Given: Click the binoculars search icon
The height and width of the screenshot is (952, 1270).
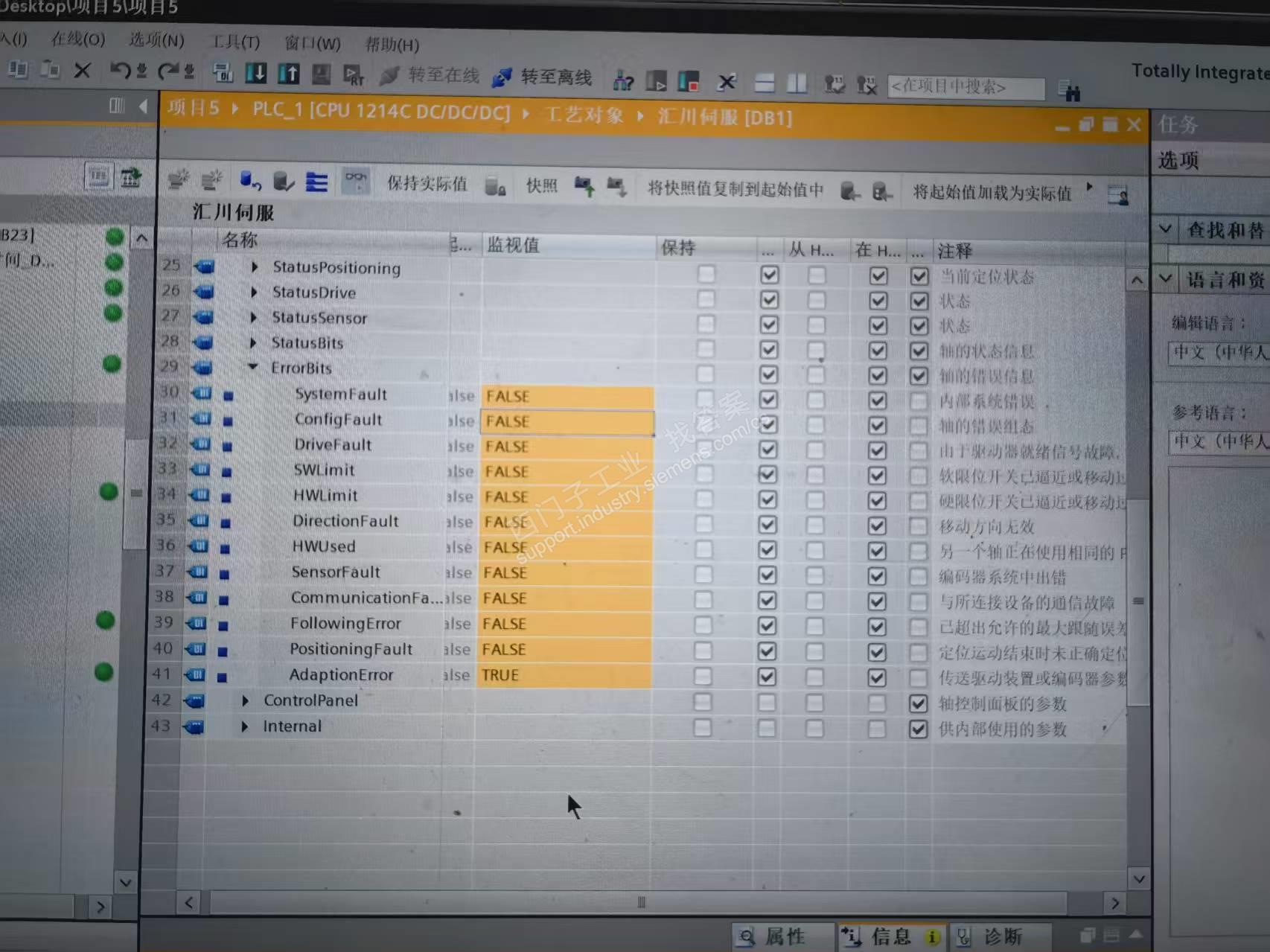Looking at the screenshot, I should click(1070, 91).
